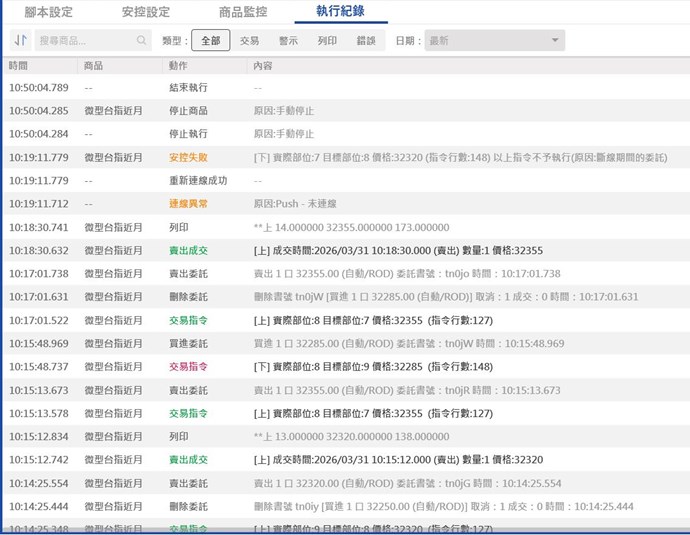Select the 全部 type filter
The image size is (690, 535).
[210, 41]
